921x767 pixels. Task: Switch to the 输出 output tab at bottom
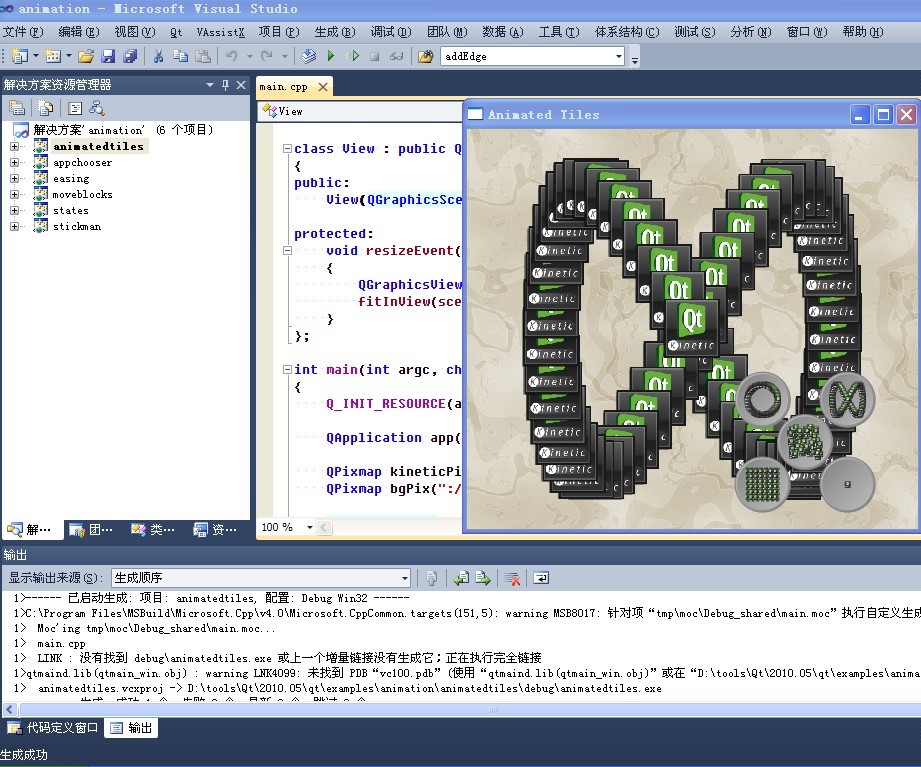tap(132, 728)
